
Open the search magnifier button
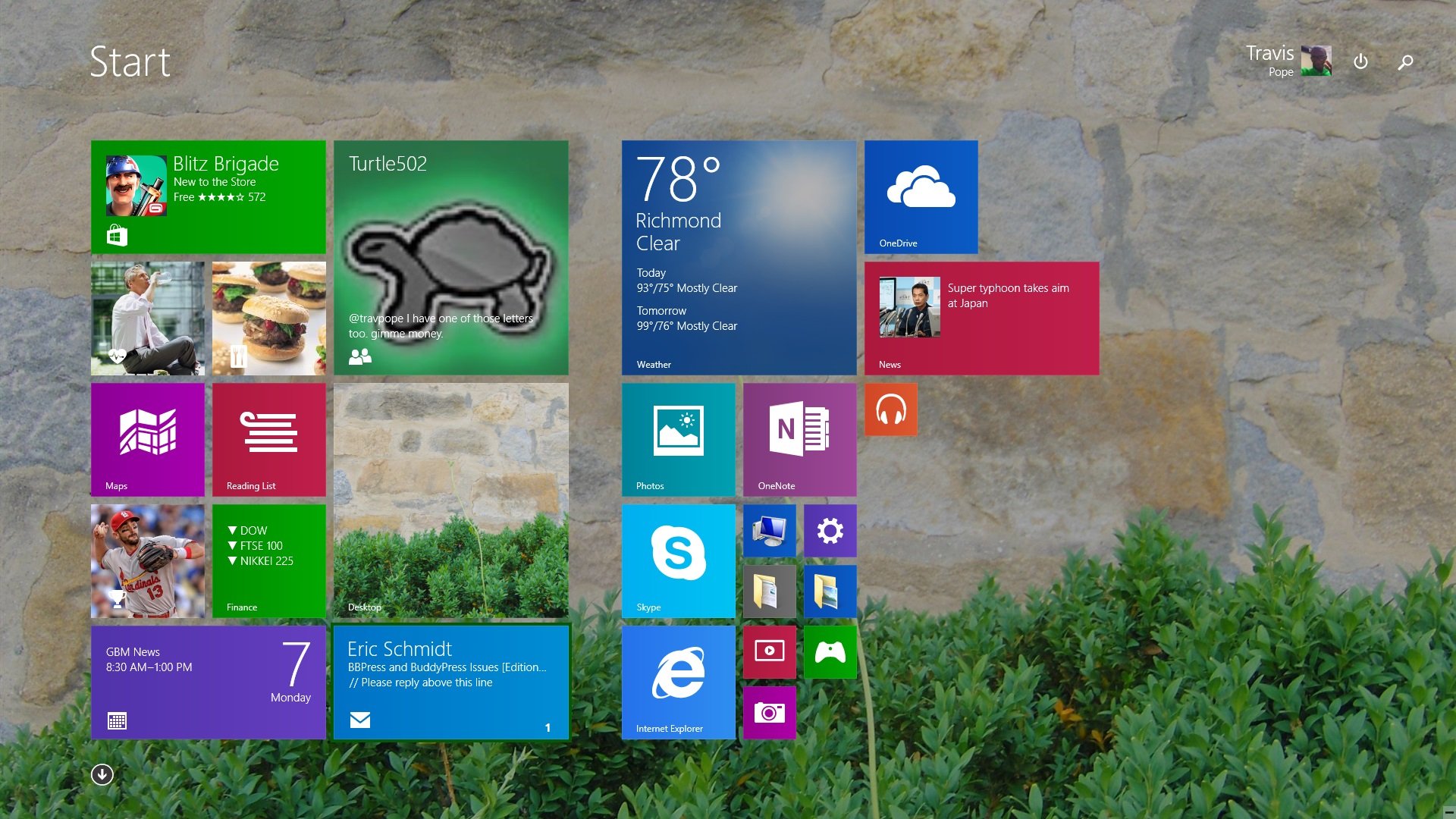click(x=1405, y=62)
